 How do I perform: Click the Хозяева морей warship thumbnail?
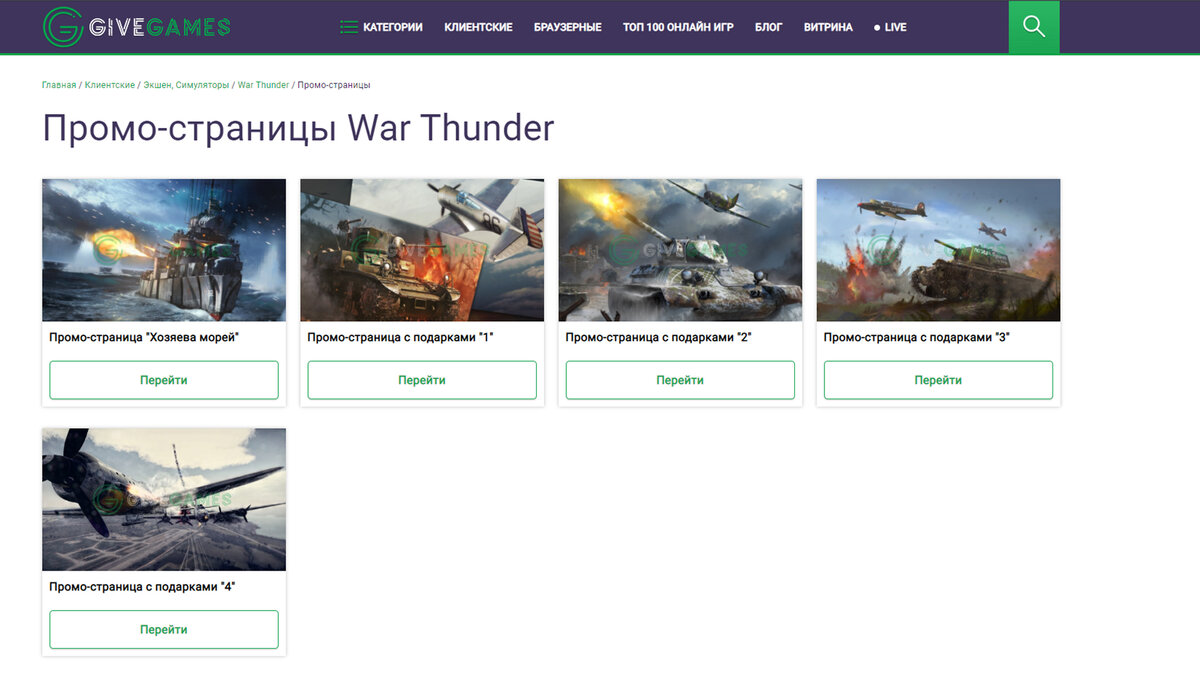click(164, 250)
